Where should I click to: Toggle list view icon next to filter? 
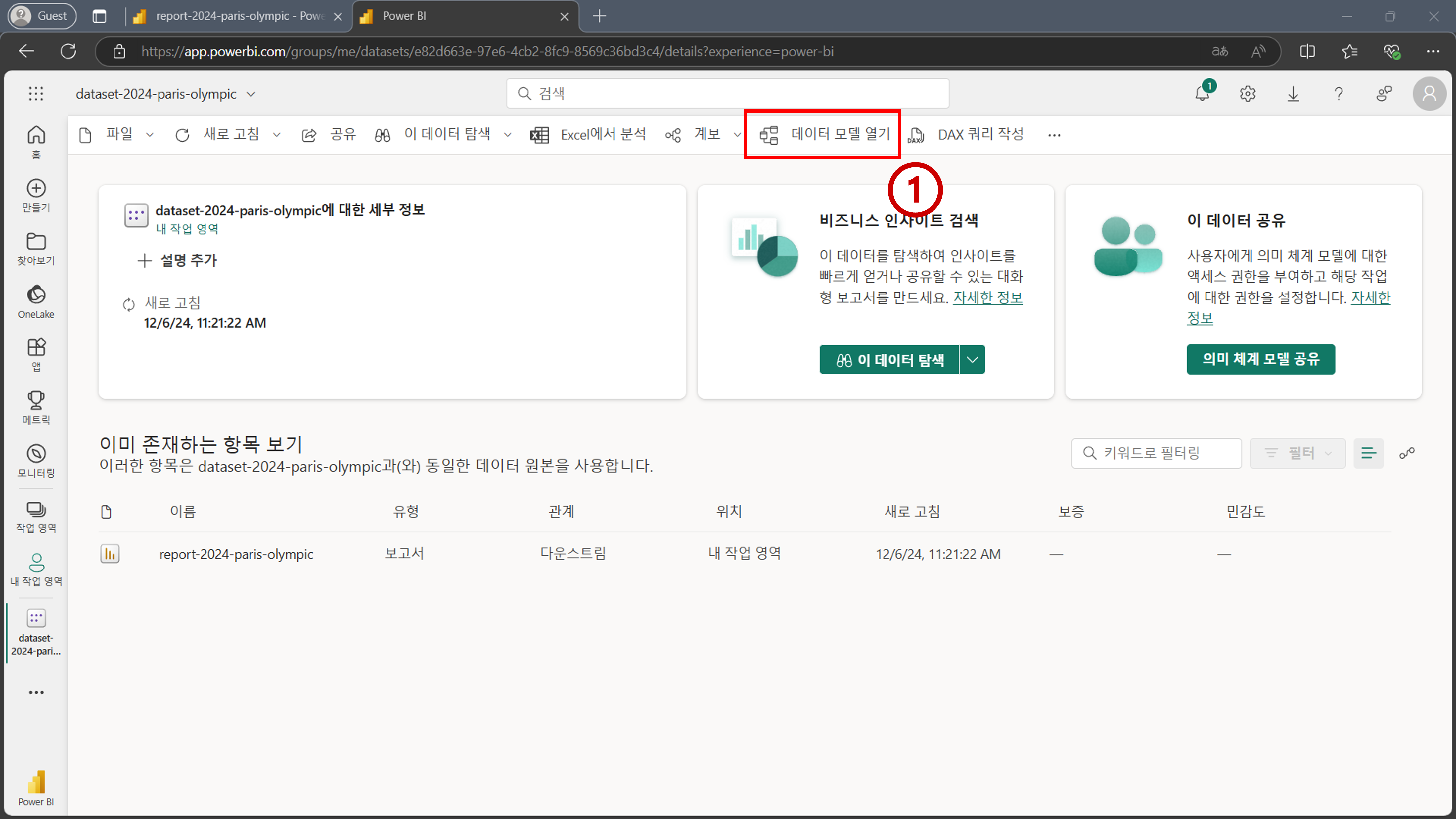(x=1368, y=453)
